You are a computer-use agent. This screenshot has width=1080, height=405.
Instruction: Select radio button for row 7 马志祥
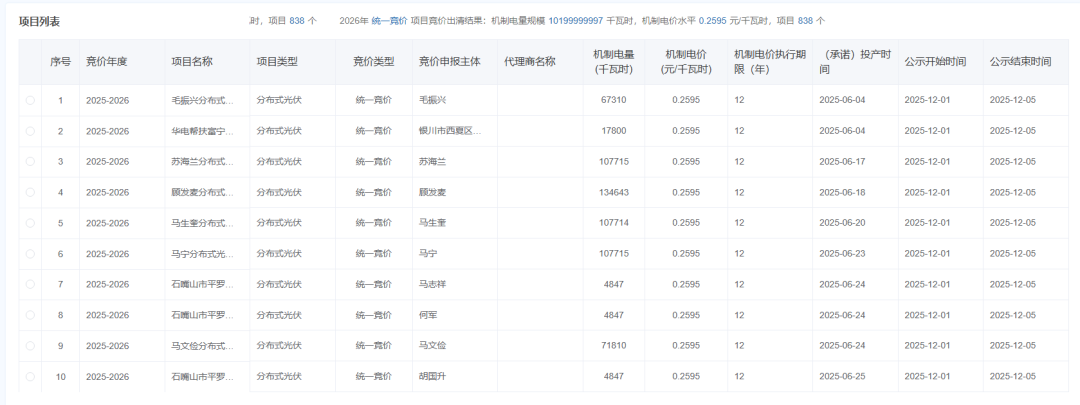tap(30, 284)
